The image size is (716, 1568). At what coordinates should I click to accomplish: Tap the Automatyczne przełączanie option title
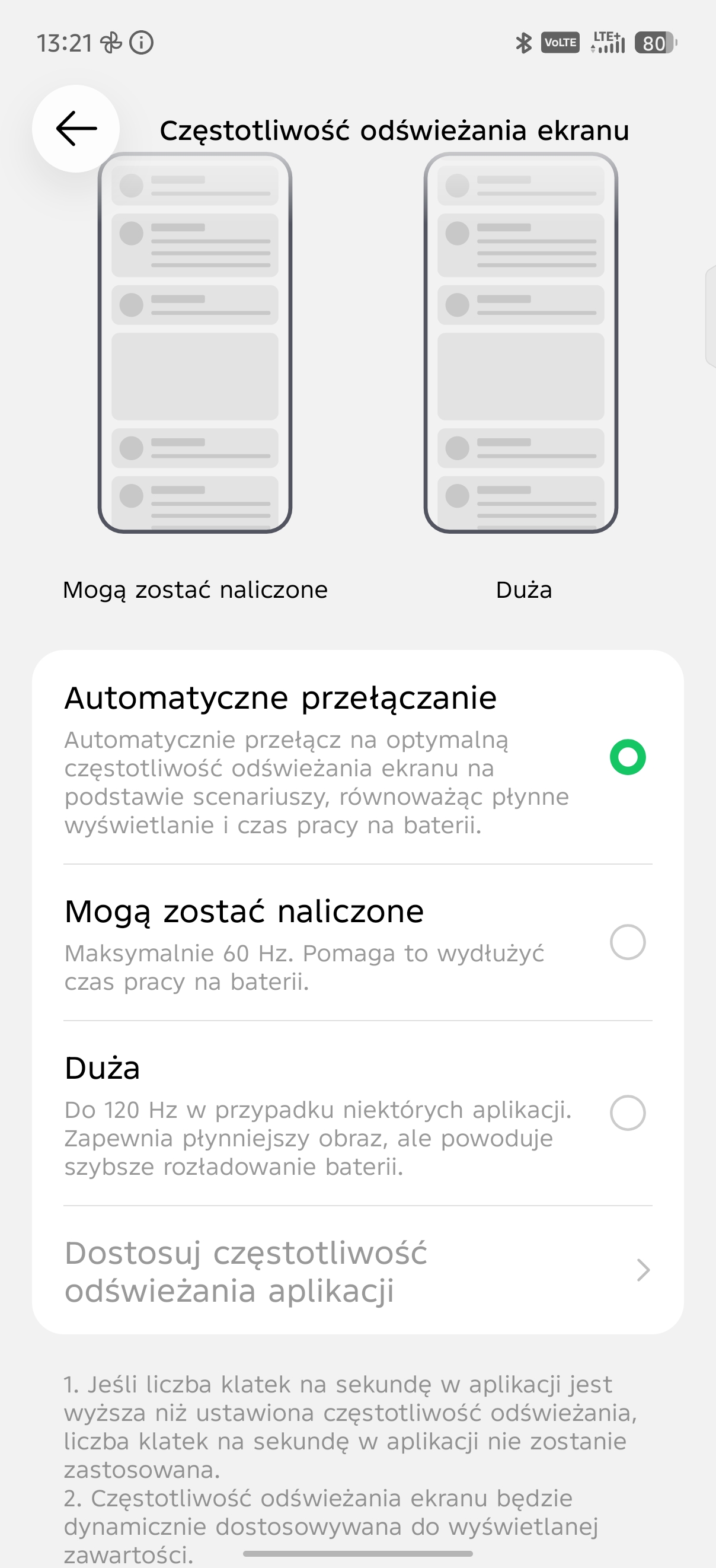280,697
